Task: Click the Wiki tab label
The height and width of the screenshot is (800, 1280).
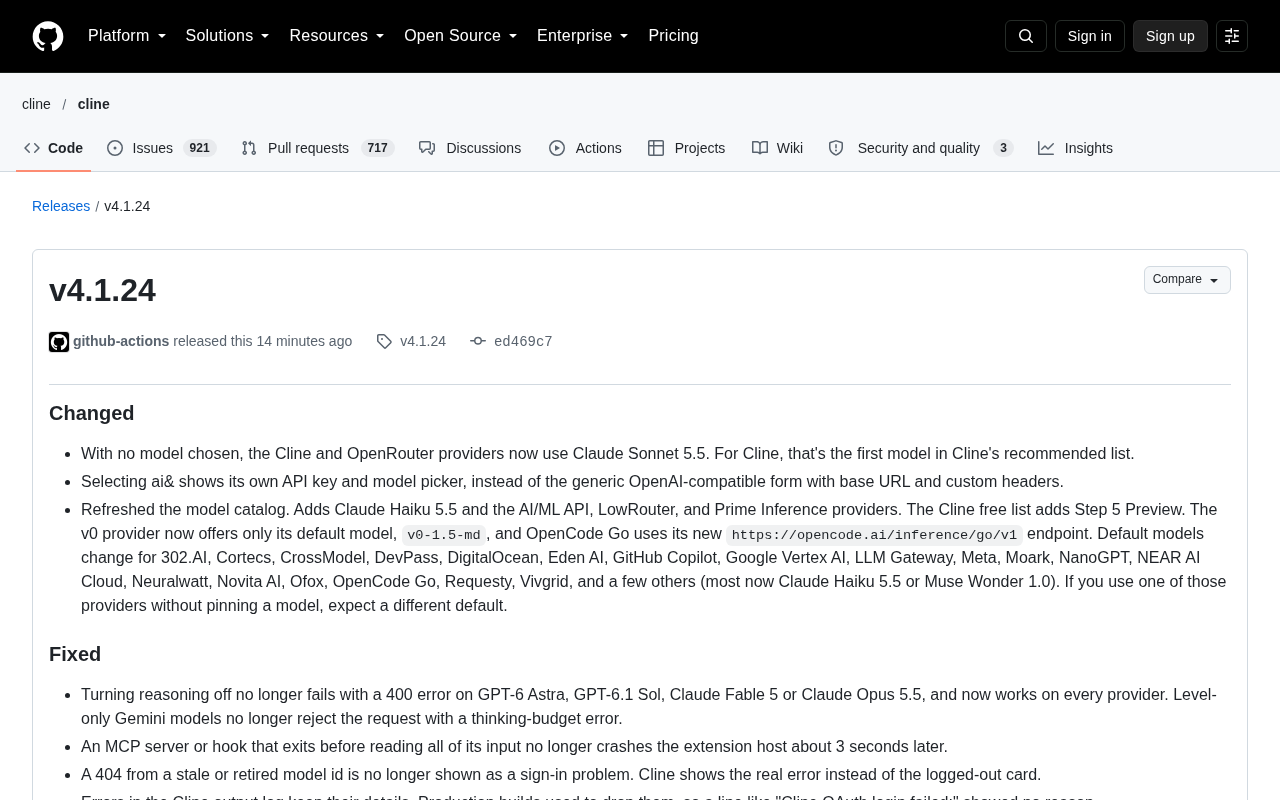Action: pyautogui.click(x=790, y=148)
